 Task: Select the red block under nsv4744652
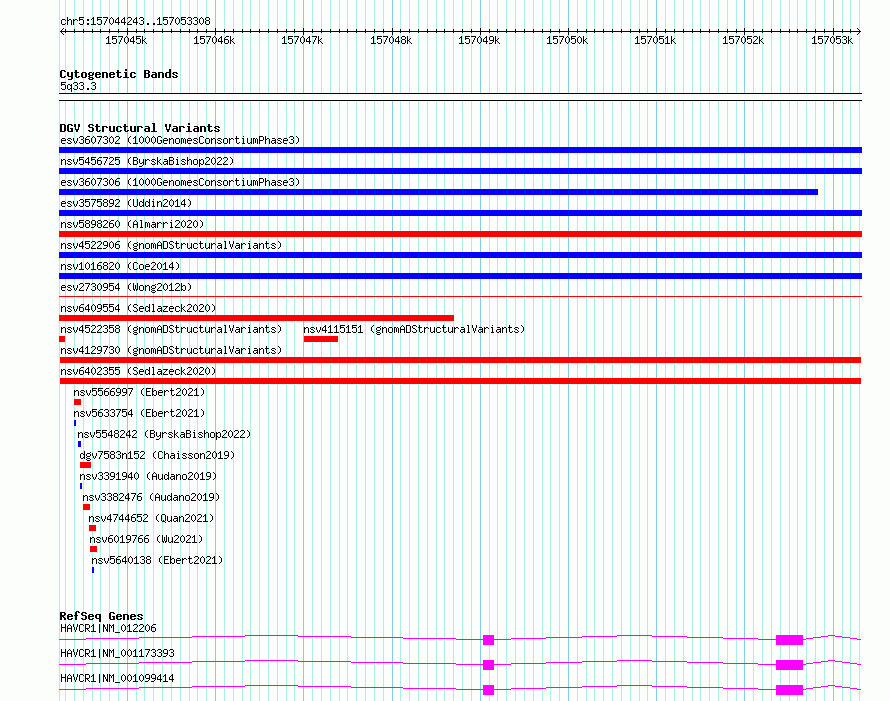pos(93,528)
